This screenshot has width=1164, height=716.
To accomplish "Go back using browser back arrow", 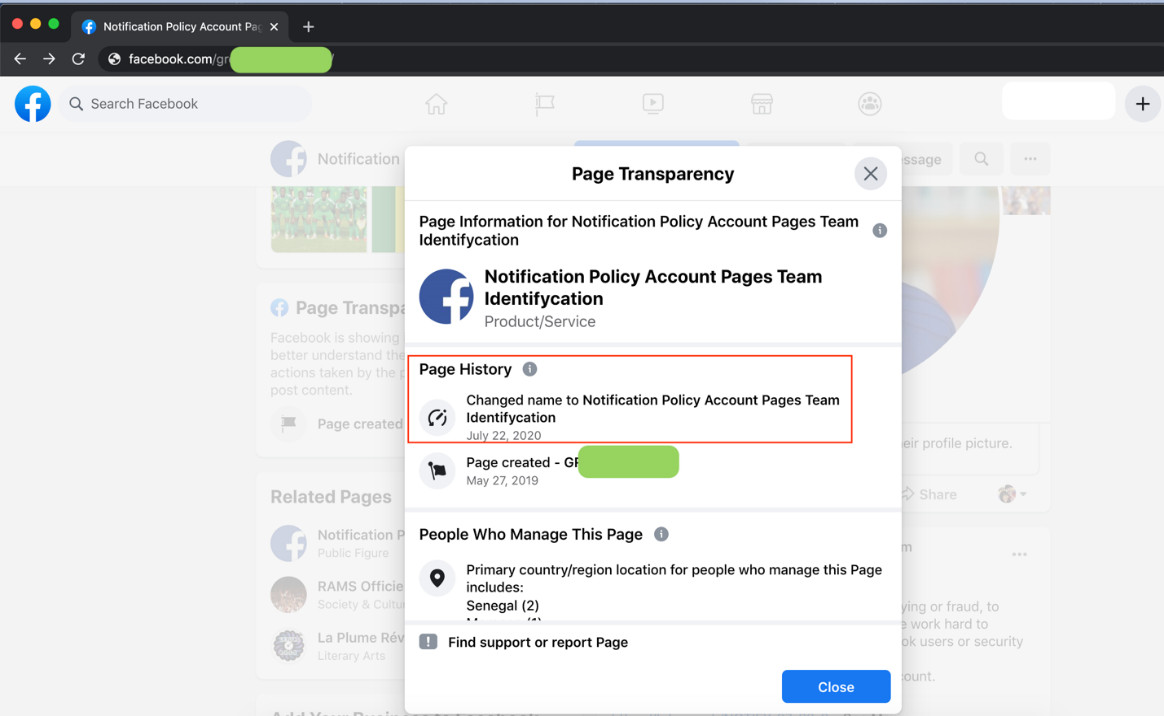I will [x=19, y=59].
